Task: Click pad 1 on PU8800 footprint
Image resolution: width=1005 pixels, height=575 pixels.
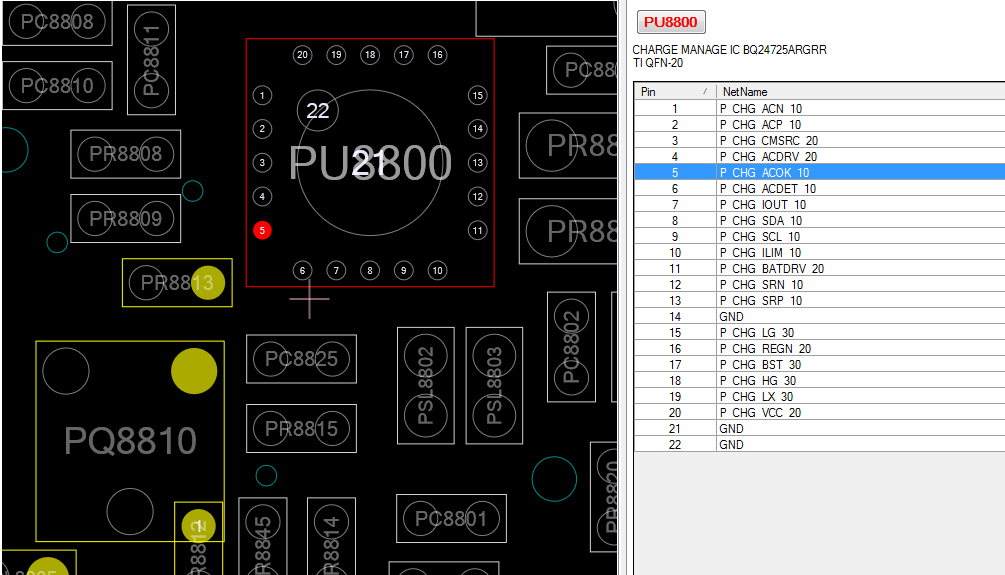Action: 262,96
